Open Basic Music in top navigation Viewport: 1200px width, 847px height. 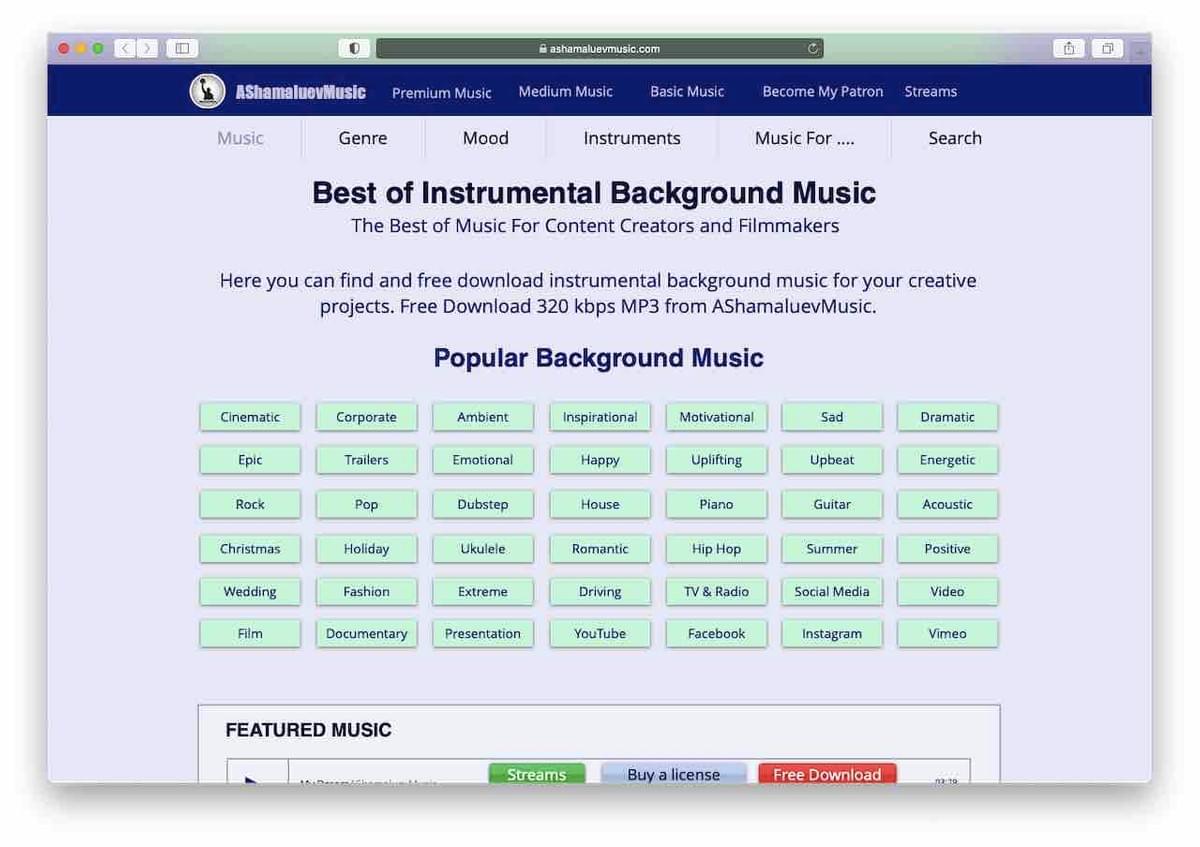(687, 91)
